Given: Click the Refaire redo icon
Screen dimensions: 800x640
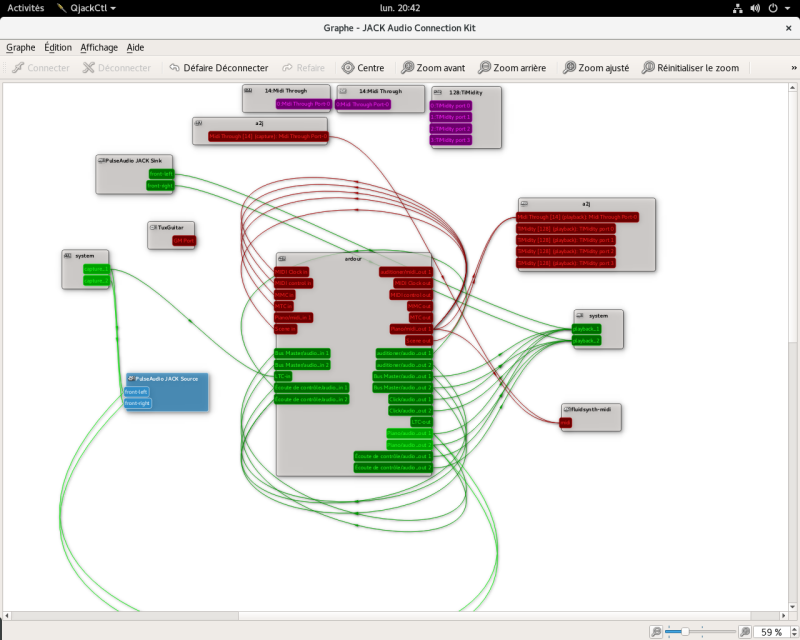Looking at the screenshot, I should (288, 67).
